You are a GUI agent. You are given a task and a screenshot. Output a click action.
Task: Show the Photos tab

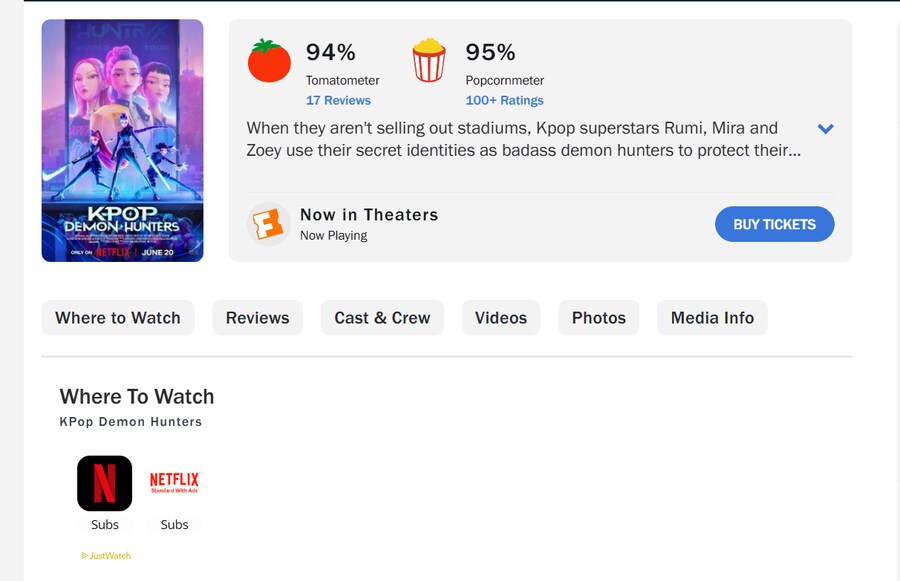(599, 318)
